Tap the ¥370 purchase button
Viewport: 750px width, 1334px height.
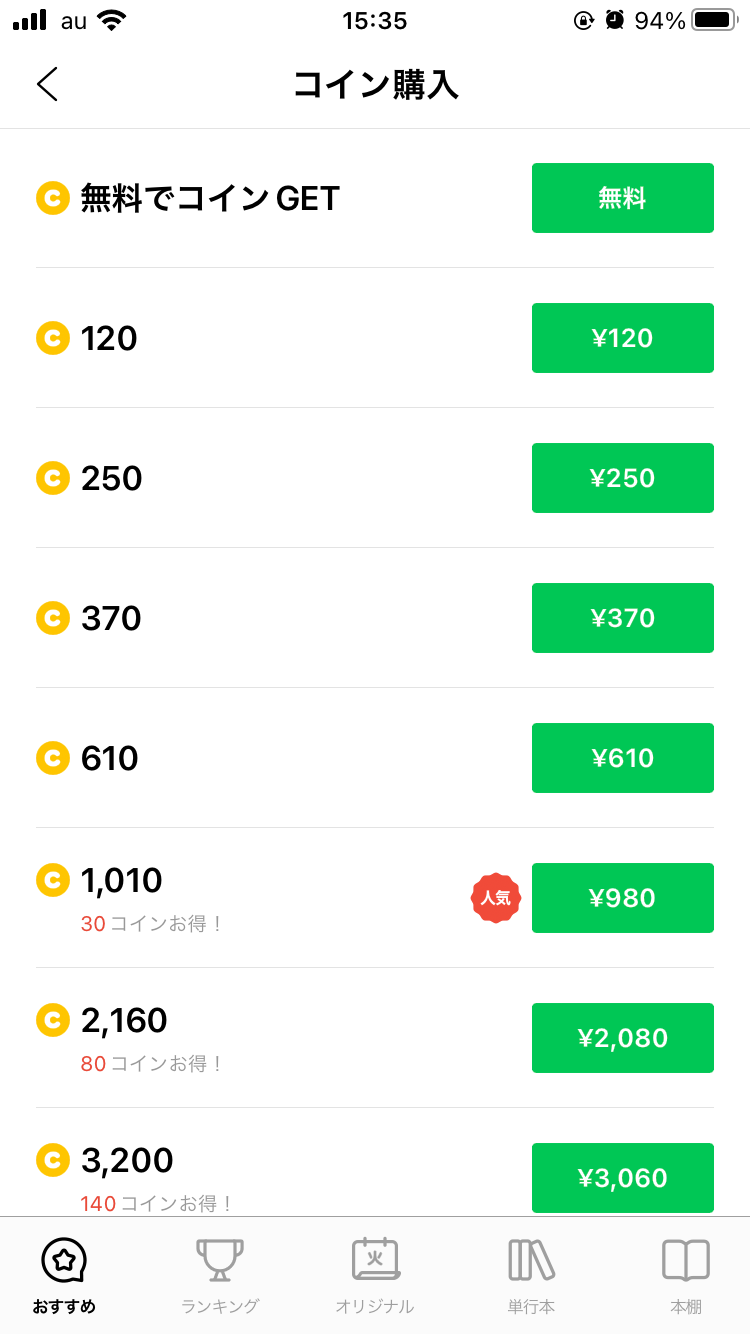(x=622, y=618)
